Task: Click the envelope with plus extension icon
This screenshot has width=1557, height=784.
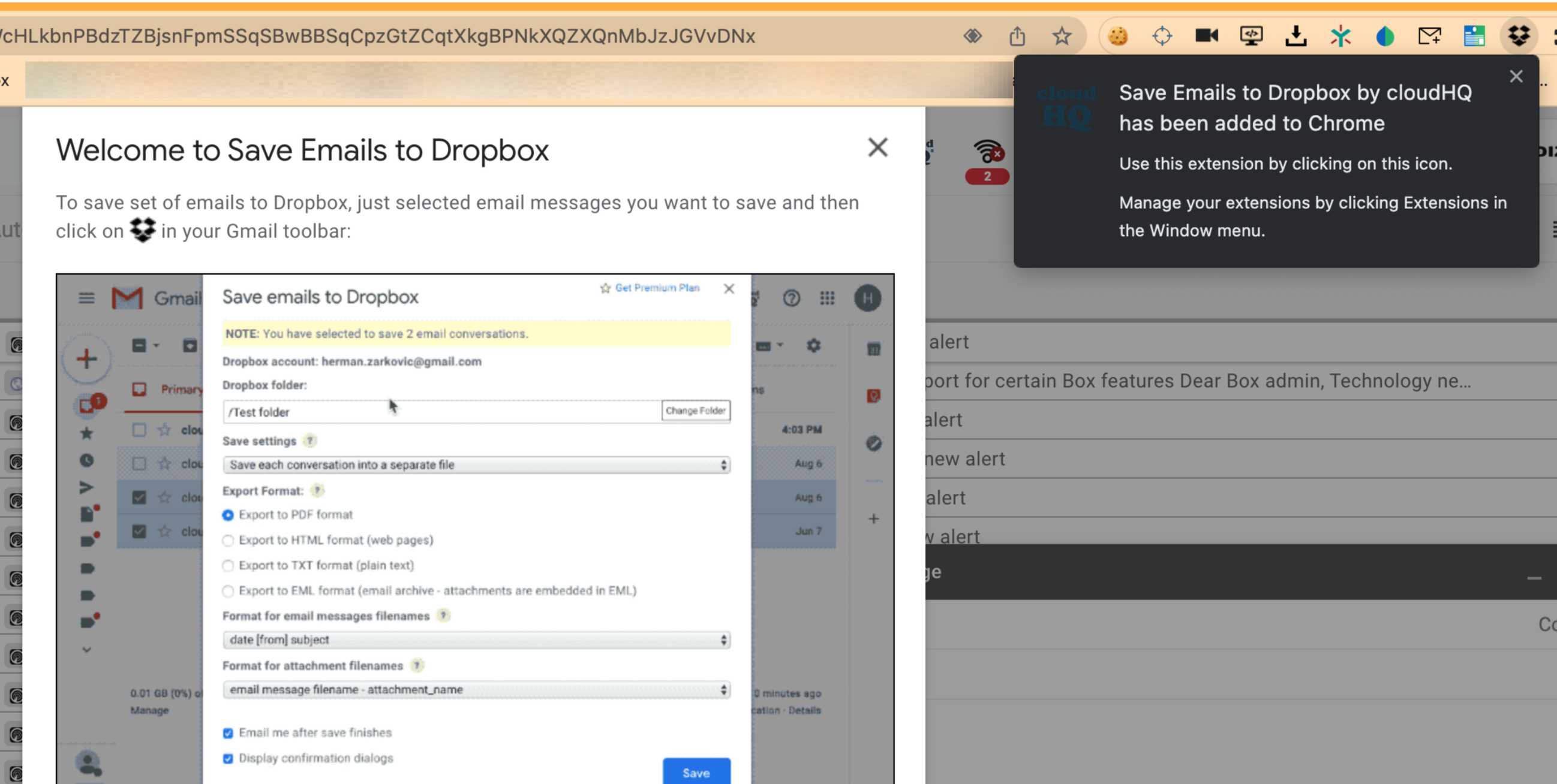Action: 1429,36
